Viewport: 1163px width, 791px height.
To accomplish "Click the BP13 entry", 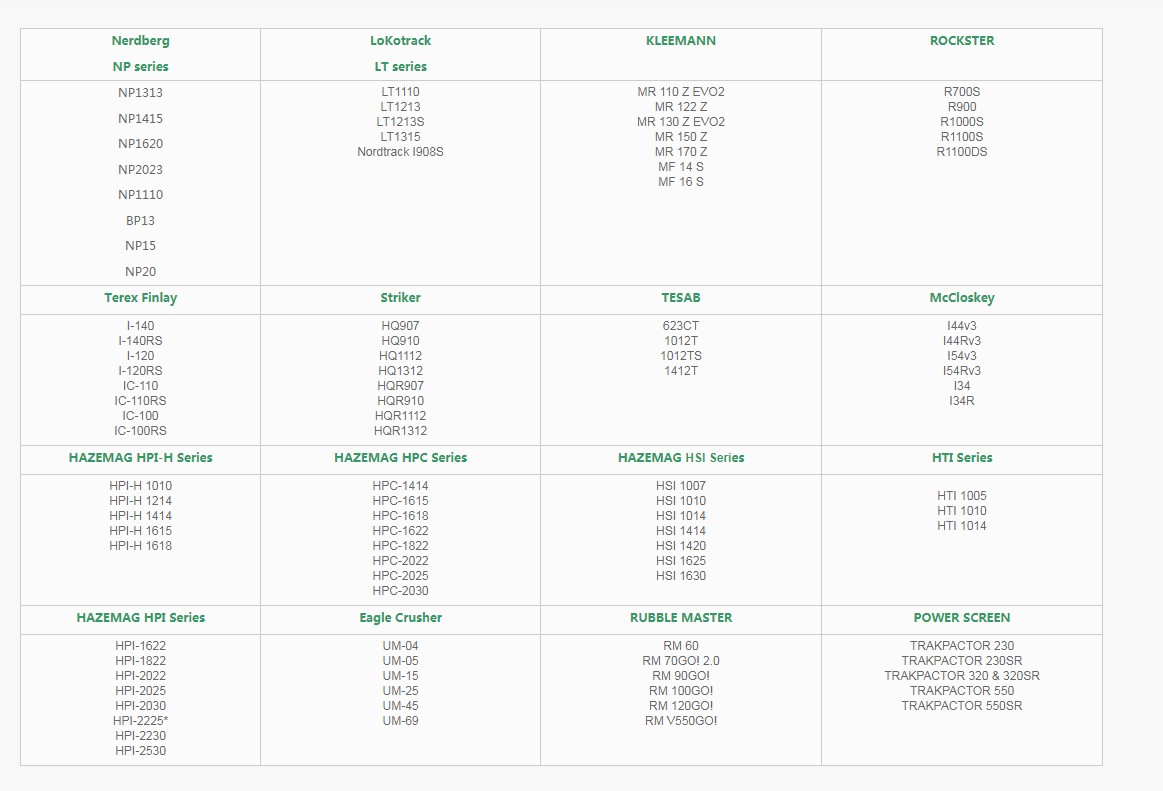I will point(140,220).
